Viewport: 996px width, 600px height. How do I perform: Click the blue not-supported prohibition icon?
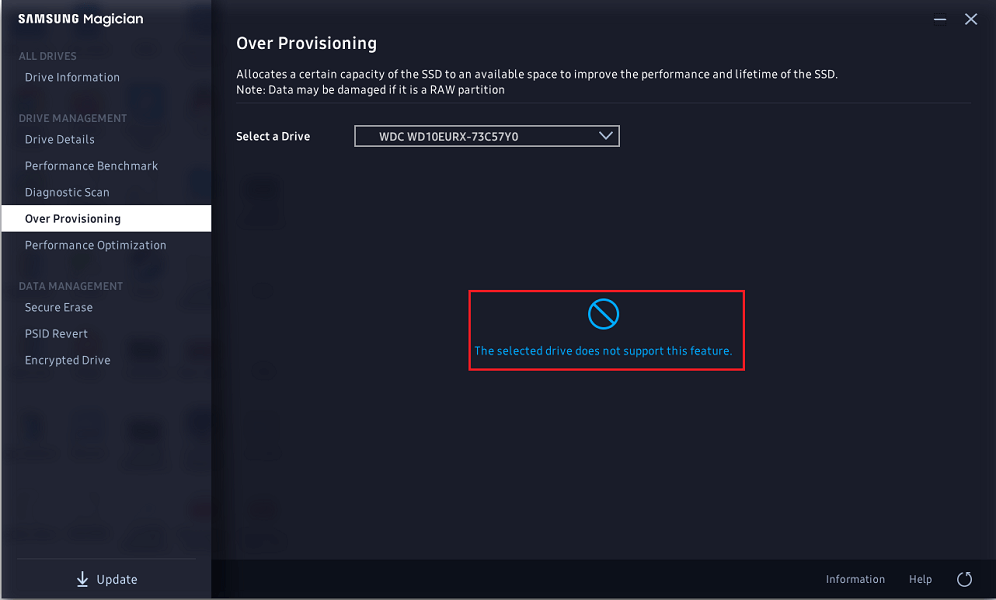click(603, 314)
